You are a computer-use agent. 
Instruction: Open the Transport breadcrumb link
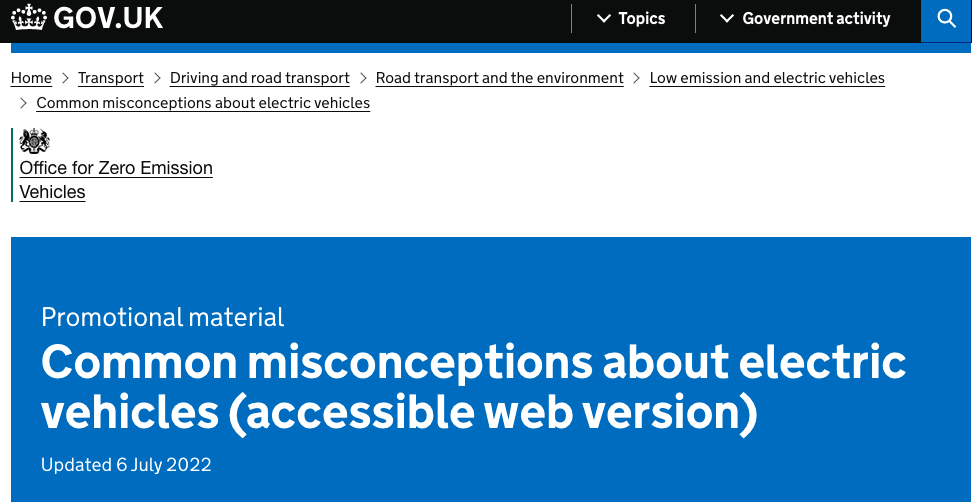(x=111, y=78)
